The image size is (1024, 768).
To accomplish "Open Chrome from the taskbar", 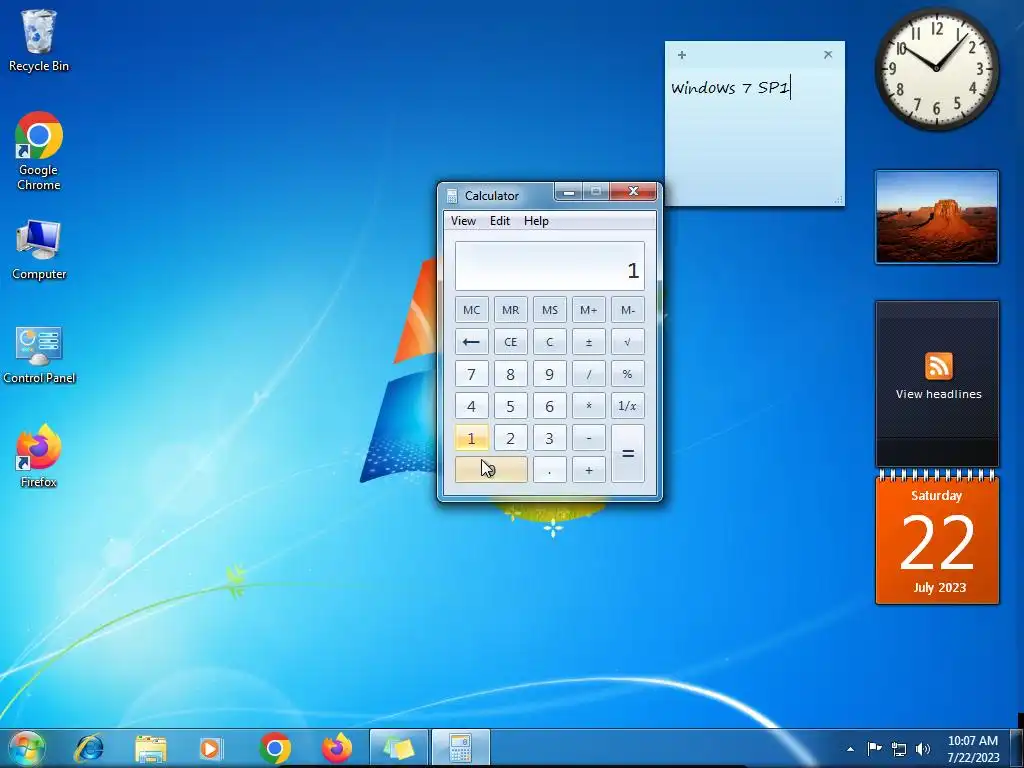I will 274,748.
